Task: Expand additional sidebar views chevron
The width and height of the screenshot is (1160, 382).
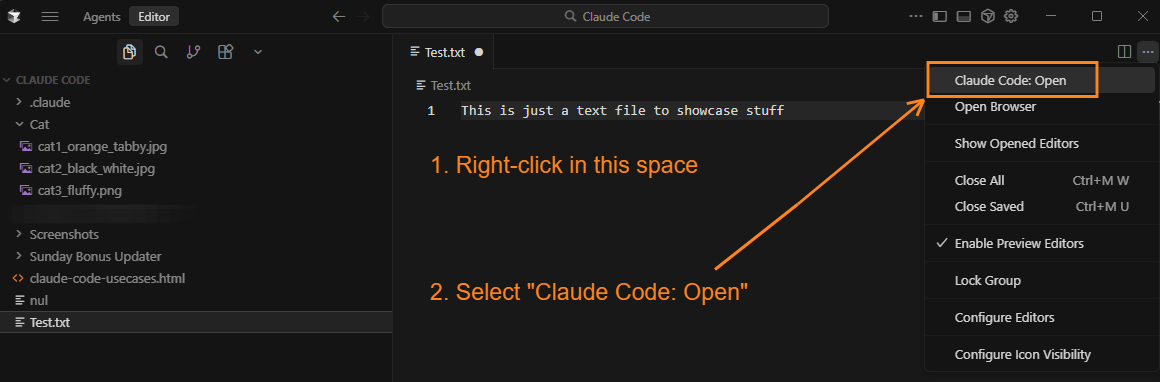Action: (x=258, y=52)
